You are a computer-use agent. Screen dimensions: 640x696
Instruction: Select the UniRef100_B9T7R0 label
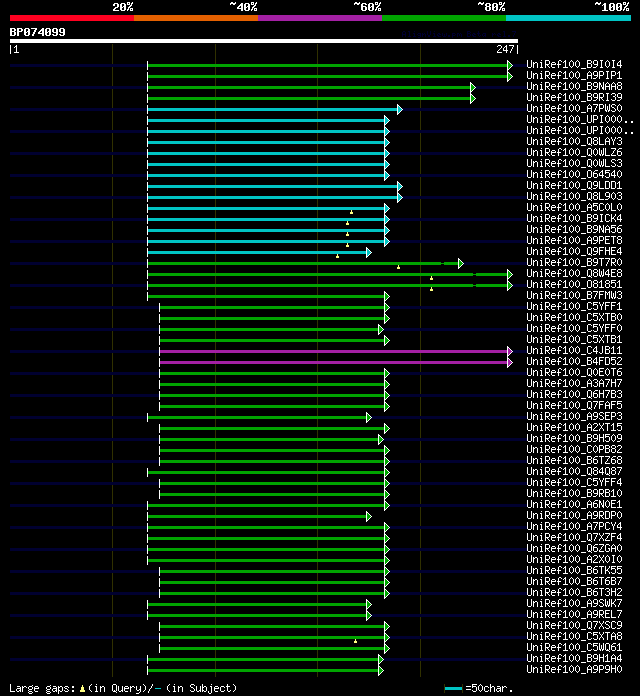pos(574,262)
